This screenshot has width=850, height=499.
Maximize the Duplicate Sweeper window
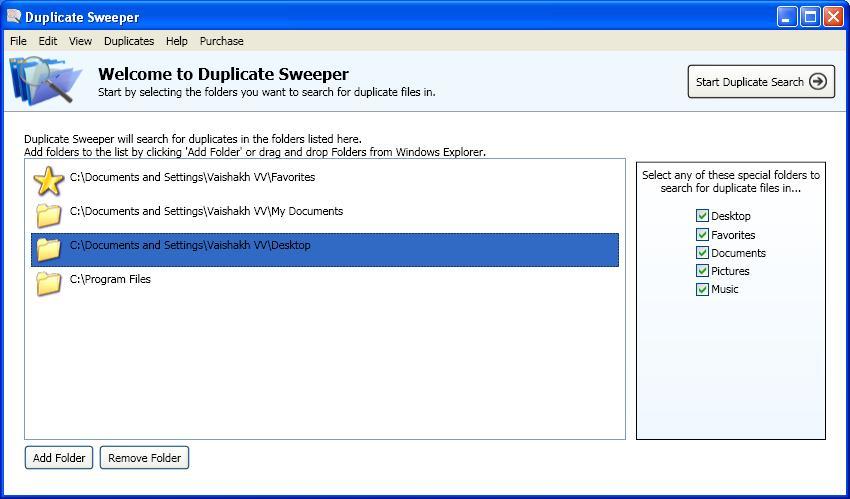click(810, 17)
